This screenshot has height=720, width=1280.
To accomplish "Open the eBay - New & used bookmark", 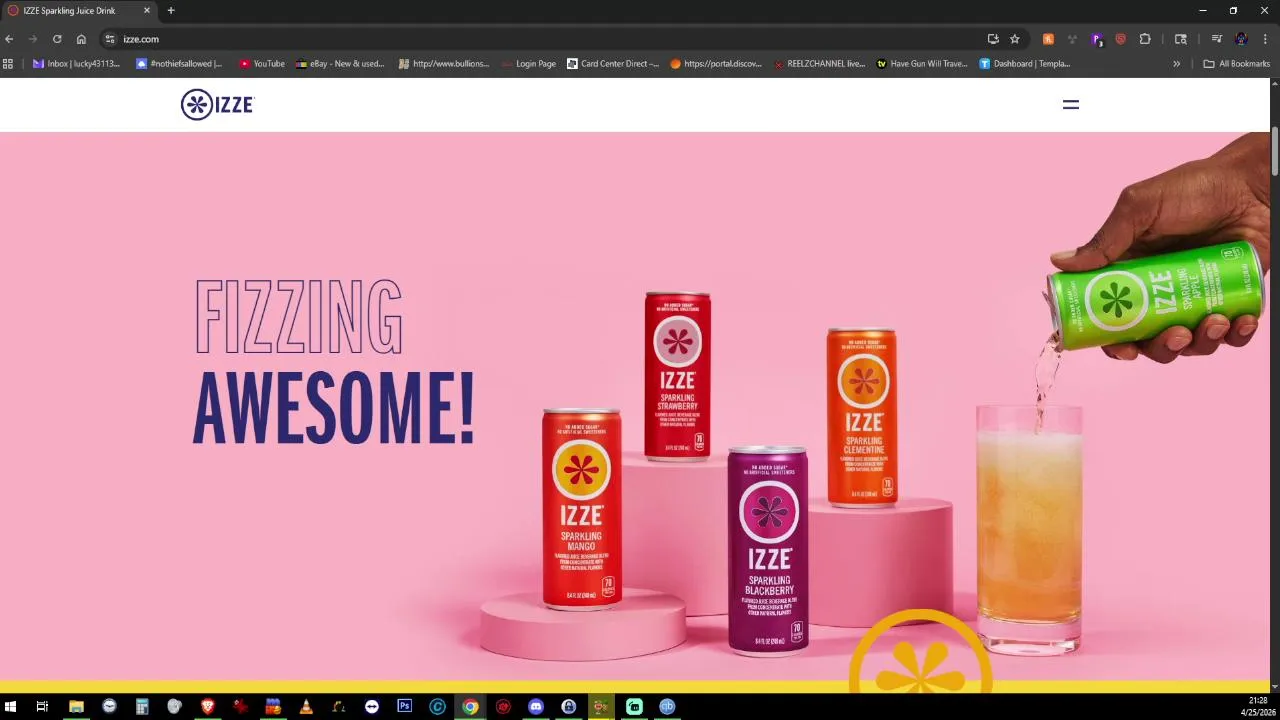I will (x=340, y=64).
